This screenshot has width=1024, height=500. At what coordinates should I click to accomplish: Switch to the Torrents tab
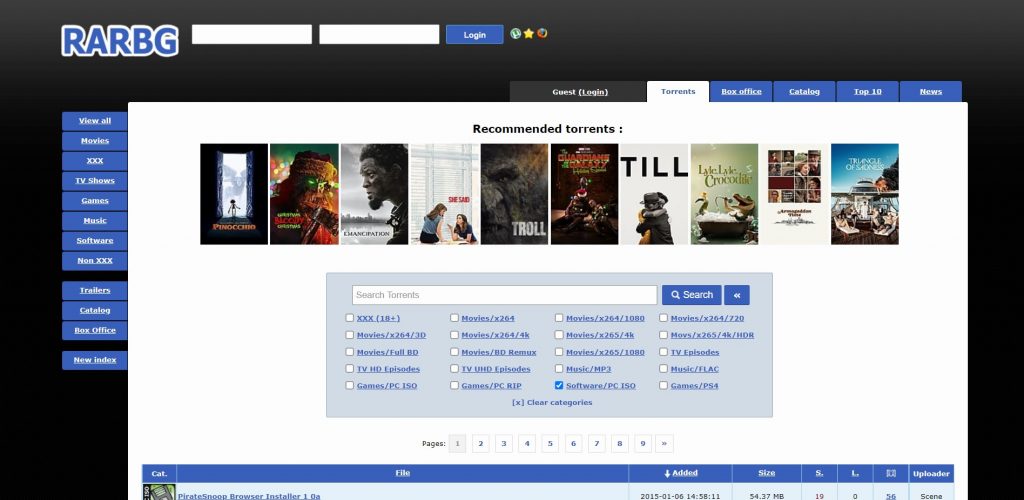(x=678, y=91)
